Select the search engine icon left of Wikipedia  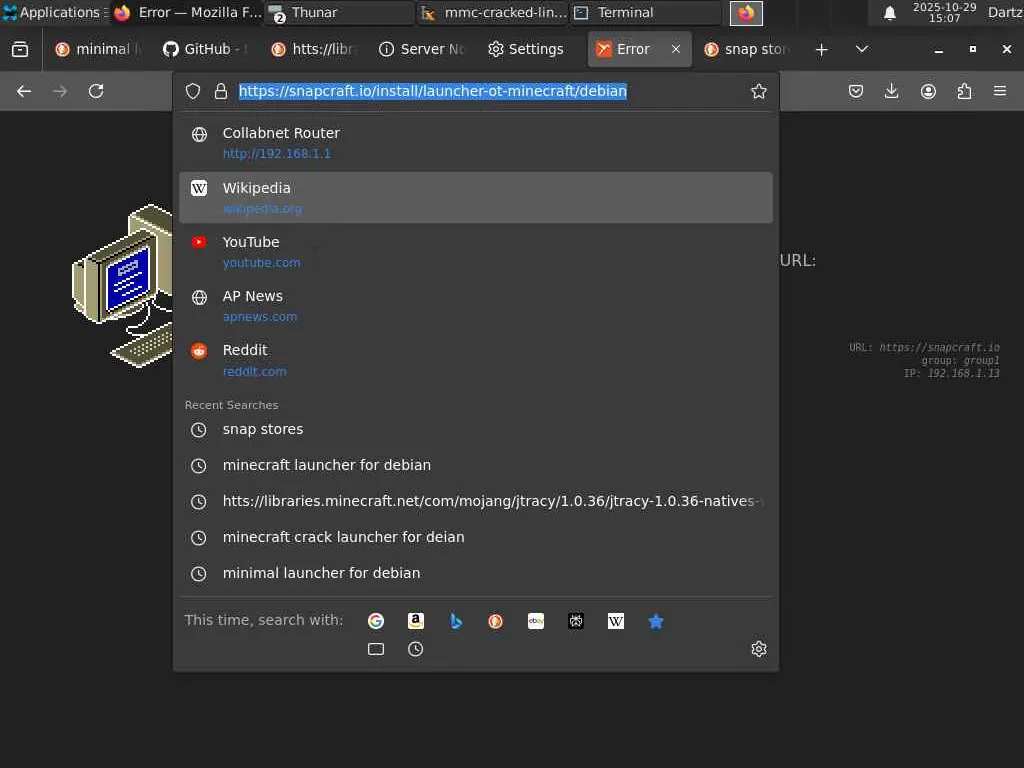click(576, 621)
